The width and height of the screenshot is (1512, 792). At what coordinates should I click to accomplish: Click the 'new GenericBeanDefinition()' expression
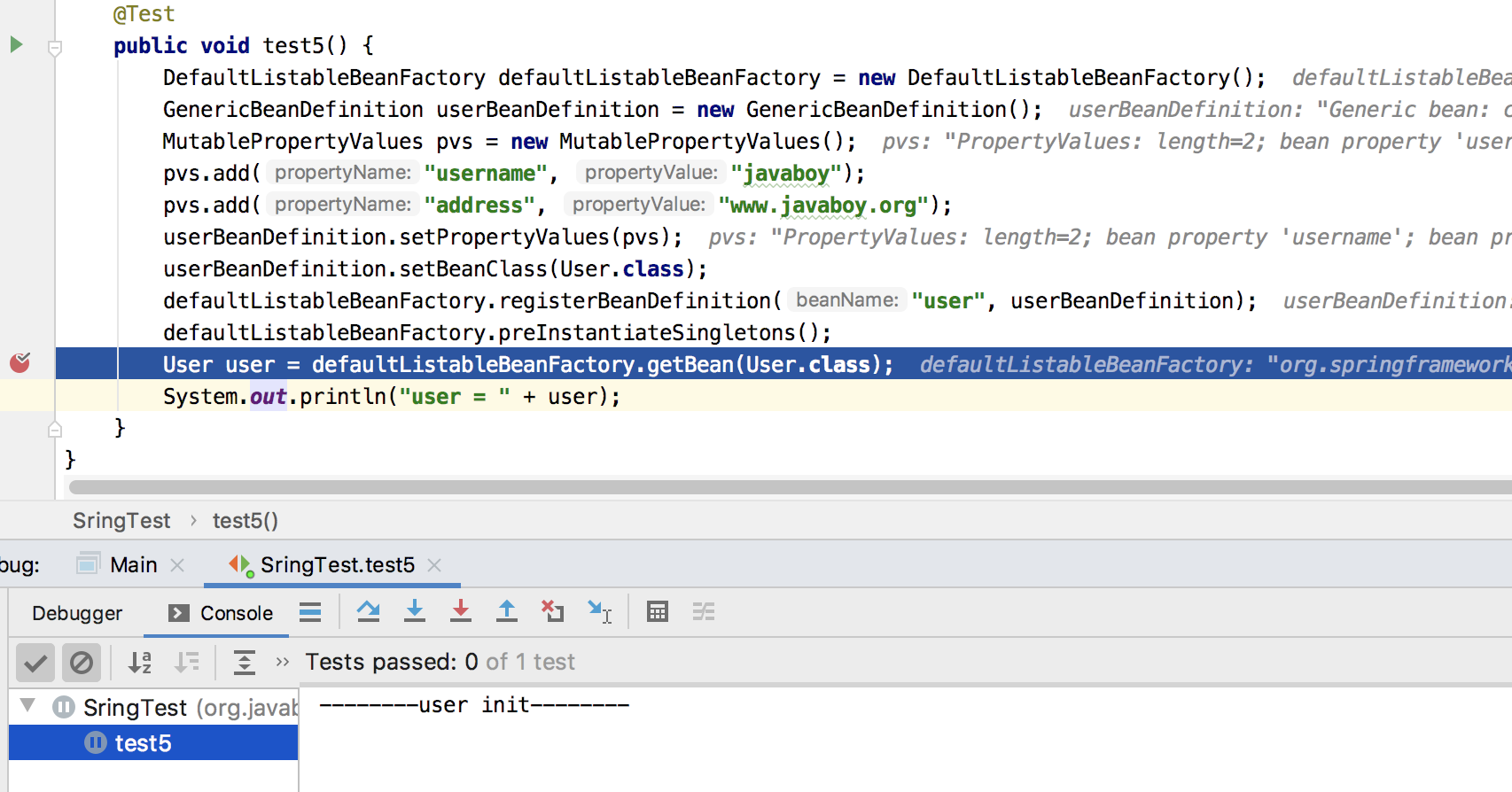pyautogui.click(x=863, y=110)
